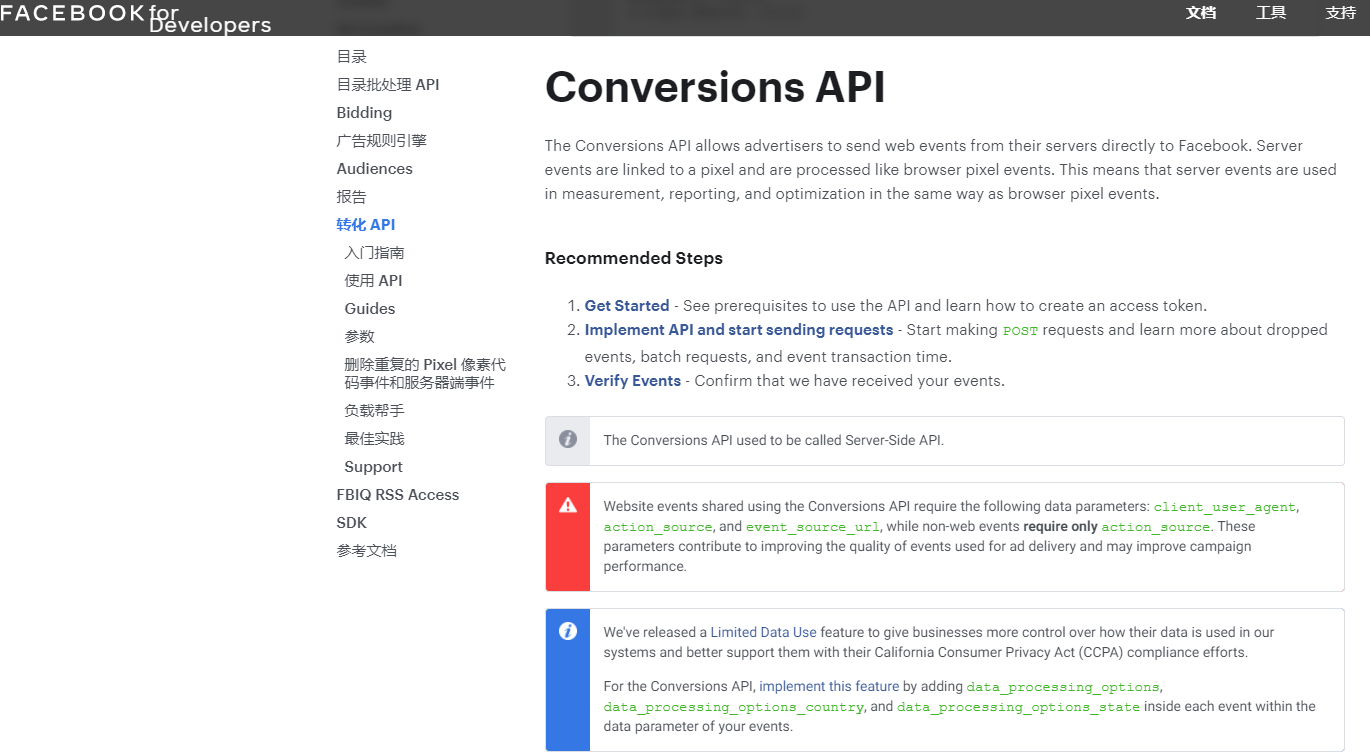Click the blue info icon for Limited Data Use
This screenshot has width=1370, height=754.
pos(568,631)
